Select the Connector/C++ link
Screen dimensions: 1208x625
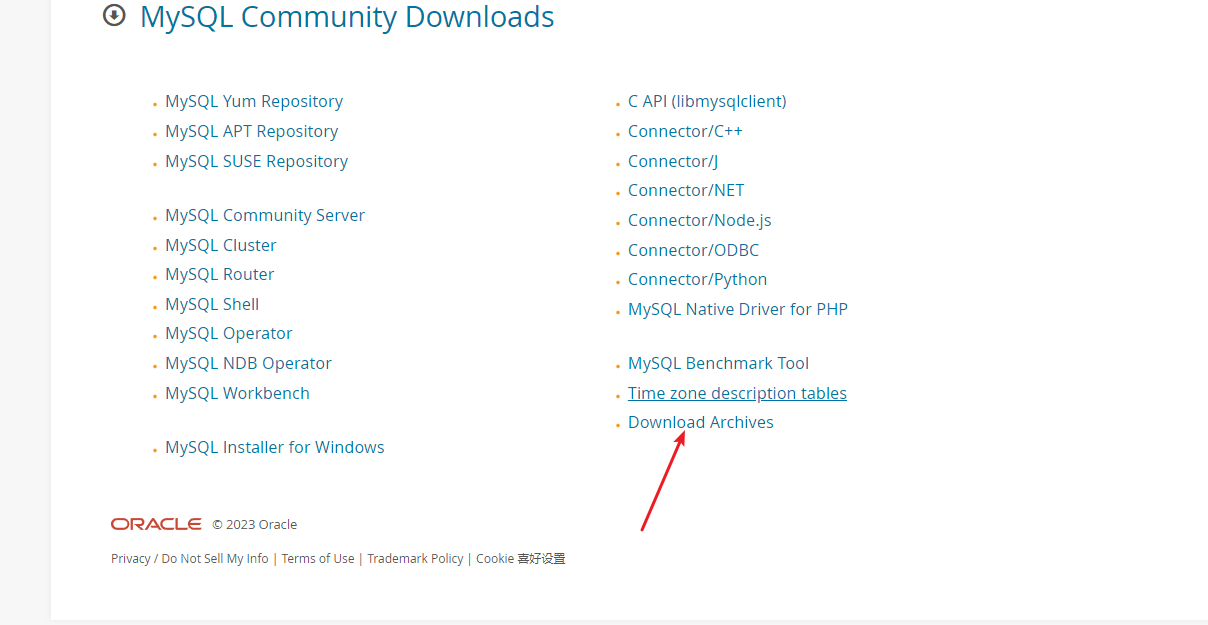tap(685, 131)
